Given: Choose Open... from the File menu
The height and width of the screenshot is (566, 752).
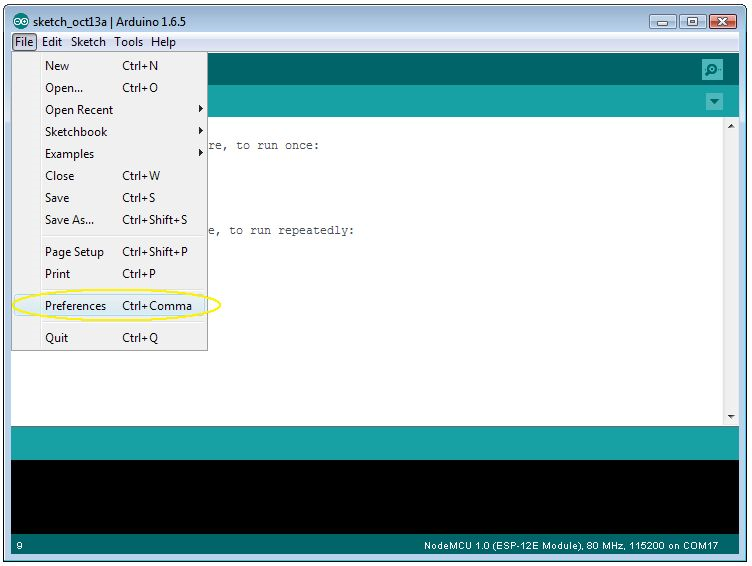Looking at the screenshot, I should [110, 88].
